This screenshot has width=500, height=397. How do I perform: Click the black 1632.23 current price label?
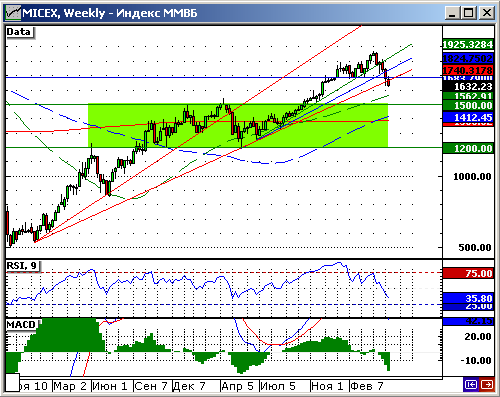(468, 87)
